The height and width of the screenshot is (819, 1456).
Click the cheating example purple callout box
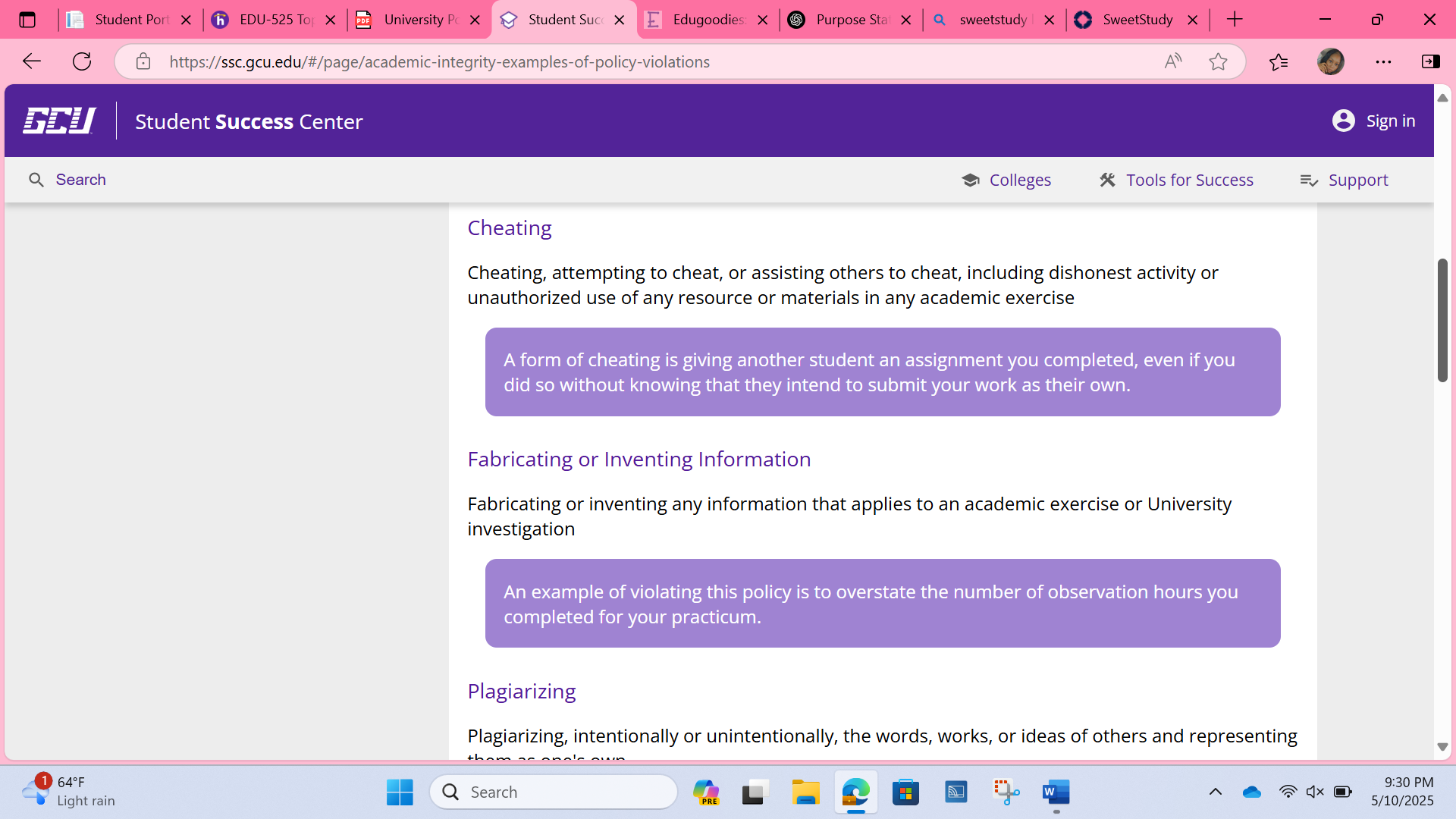coord(883,372)
